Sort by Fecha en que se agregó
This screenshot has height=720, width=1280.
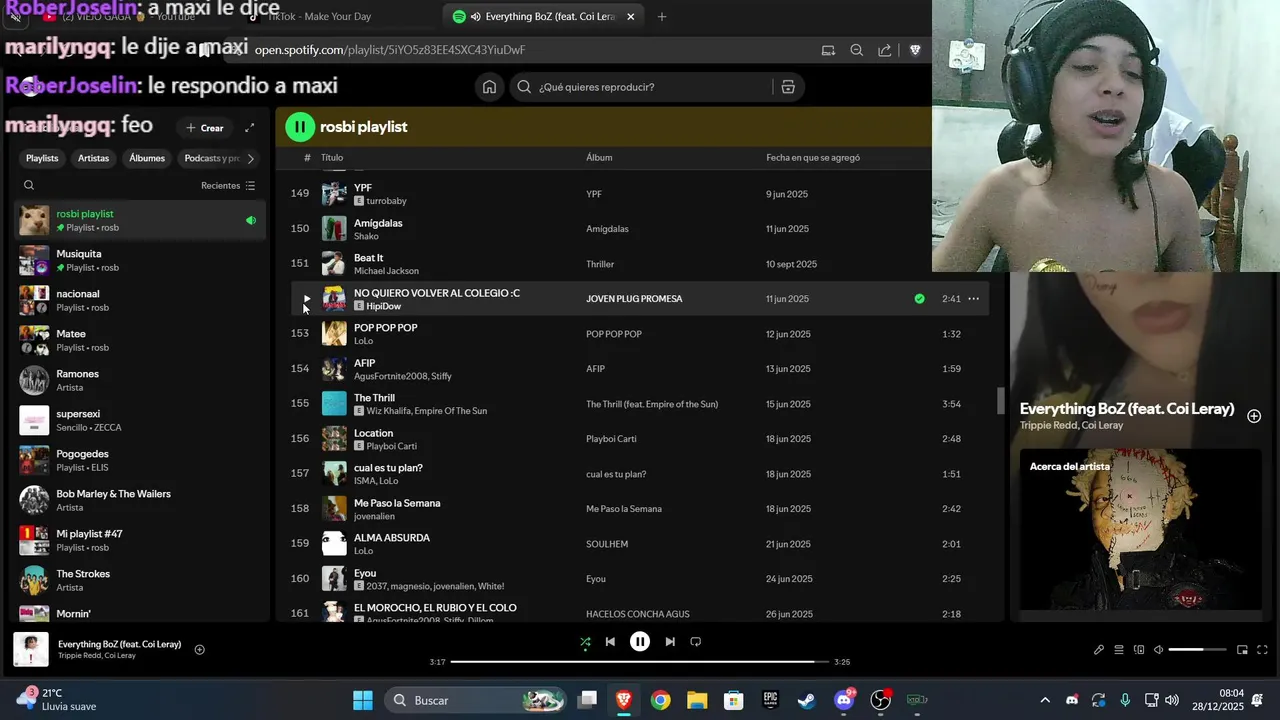click(813, 157)
